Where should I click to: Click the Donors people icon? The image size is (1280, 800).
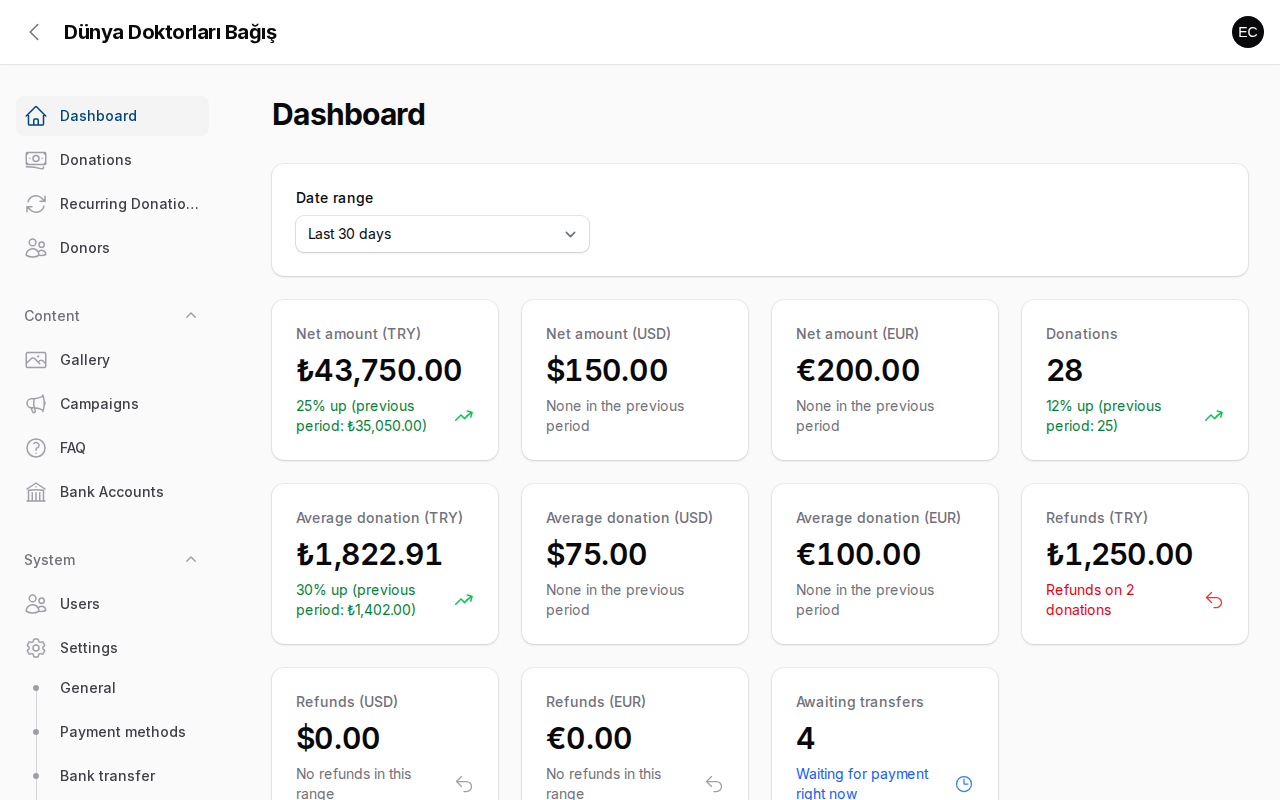[x=36, y=248]
